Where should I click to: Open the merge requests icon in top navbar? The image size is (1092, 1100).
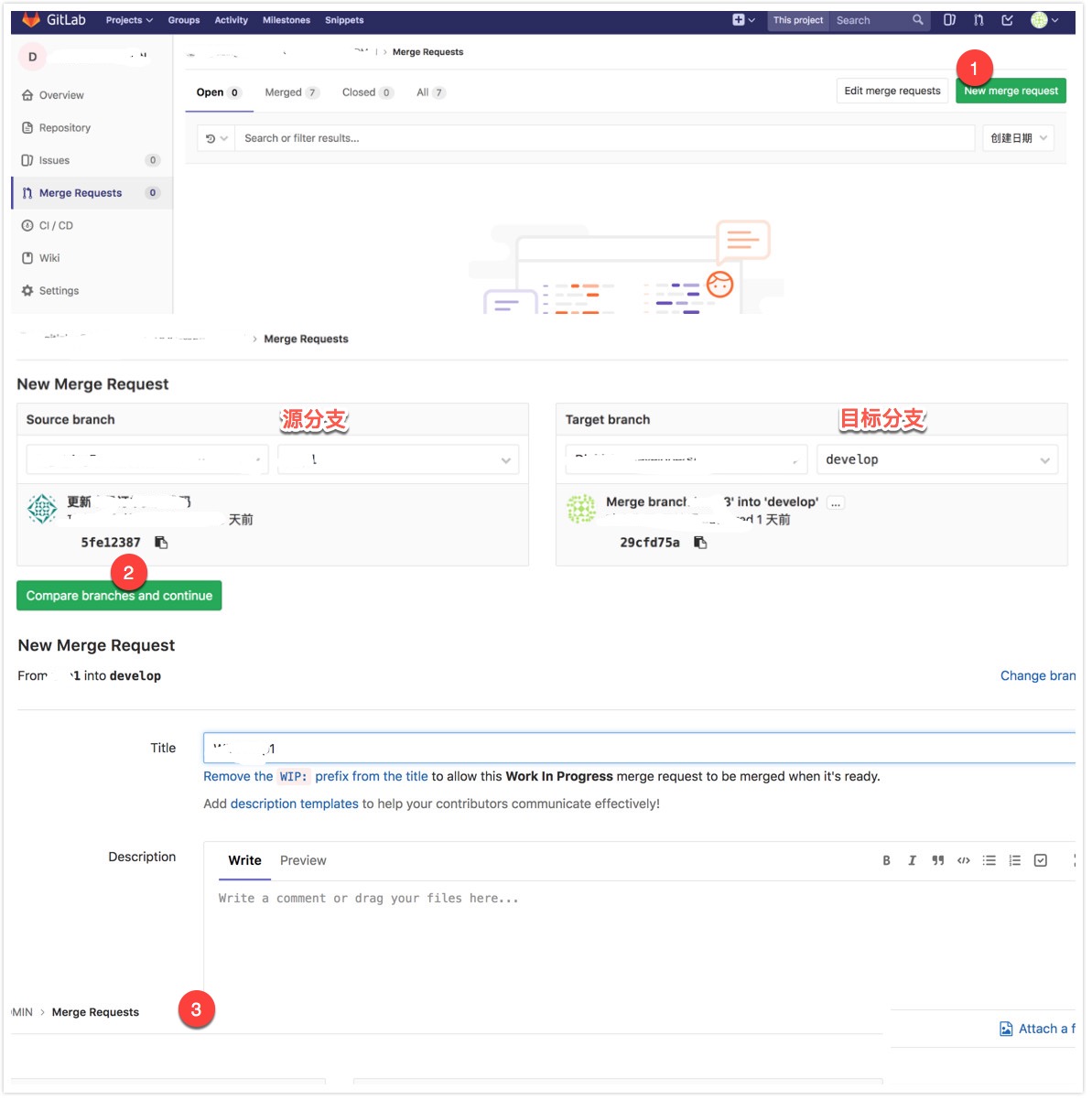pyautogui.click(x=978, y=20)
